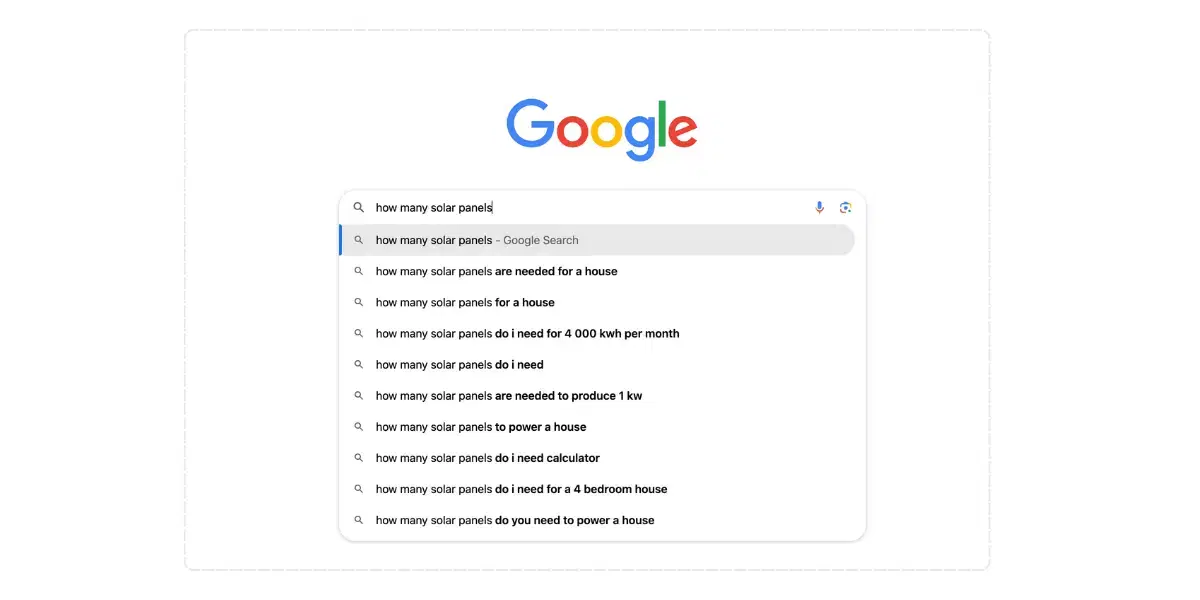Select the 'how many solar panels do i need' suggestion

(x=459, y=364)
